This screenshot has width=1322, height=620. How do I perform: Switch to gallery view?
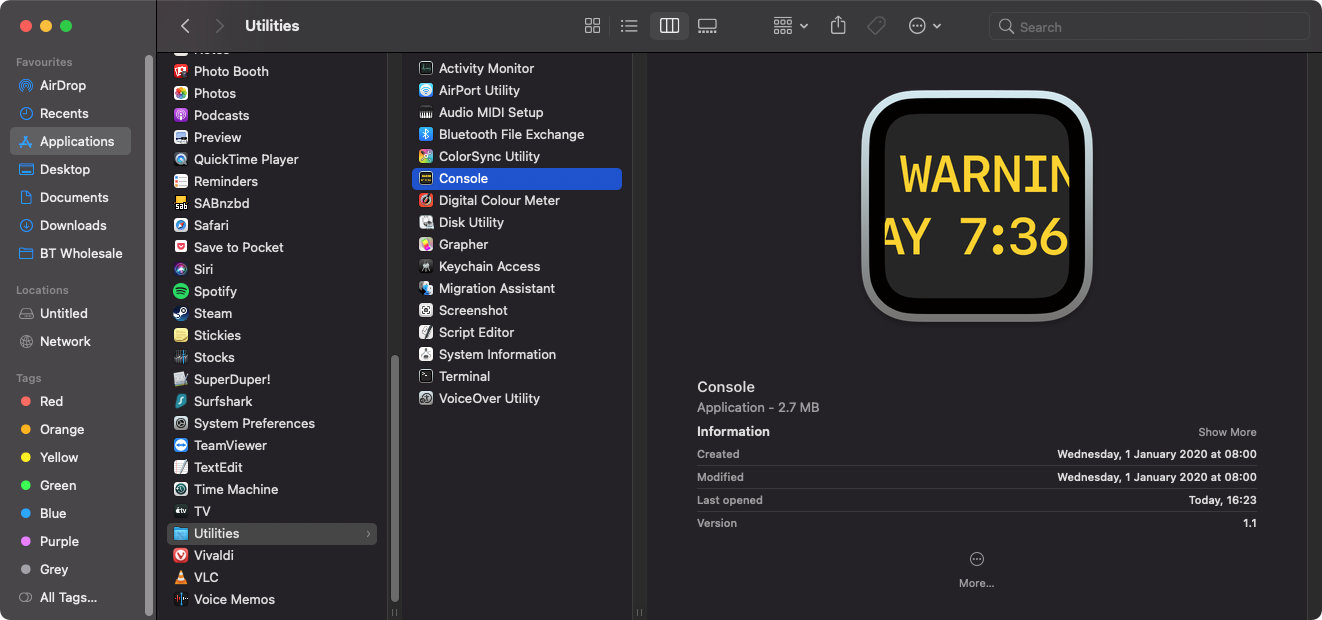(707, 26)
